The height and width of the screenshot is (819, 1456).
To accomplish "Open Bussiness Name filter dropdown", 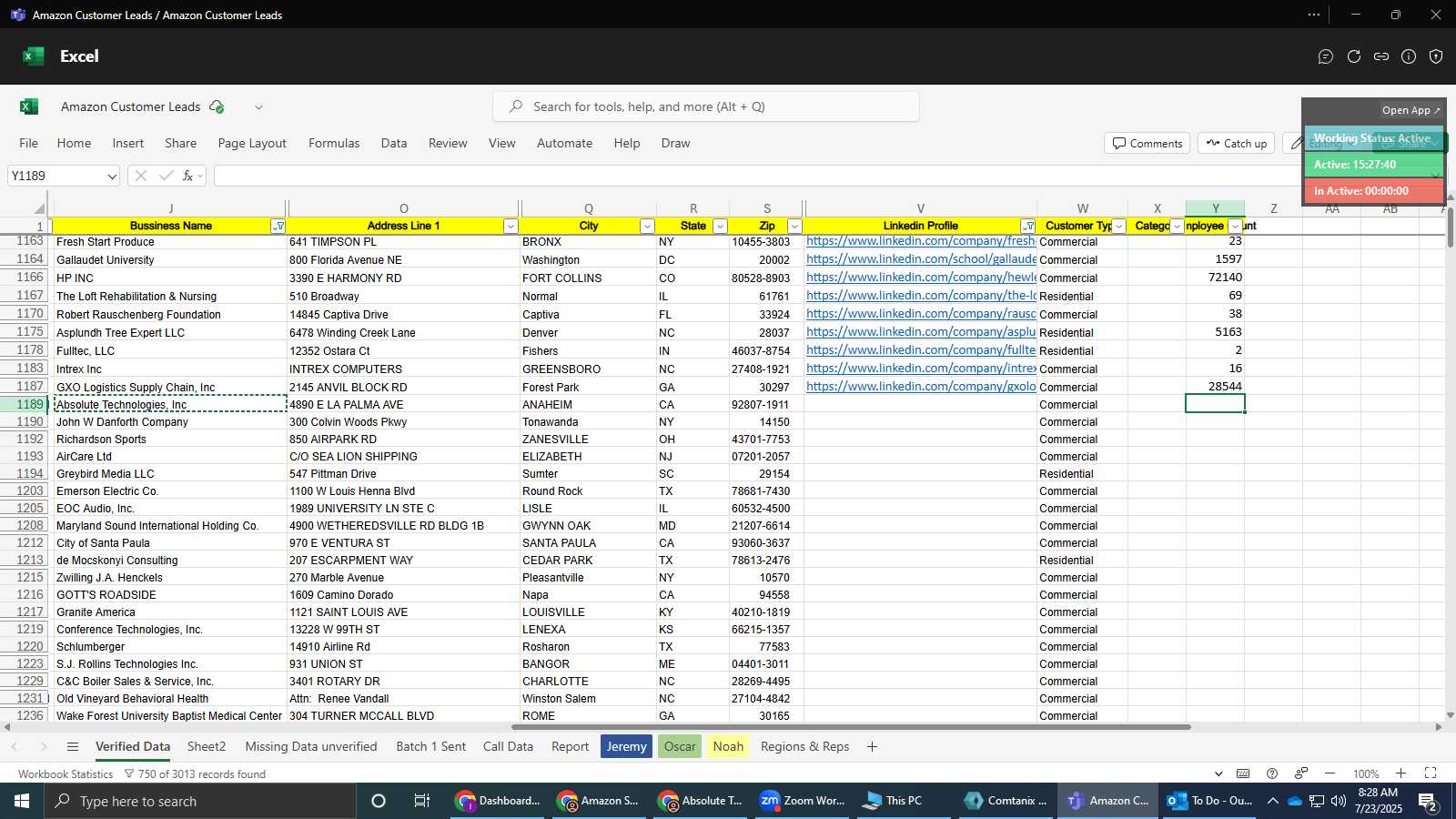I will point(278,227).
